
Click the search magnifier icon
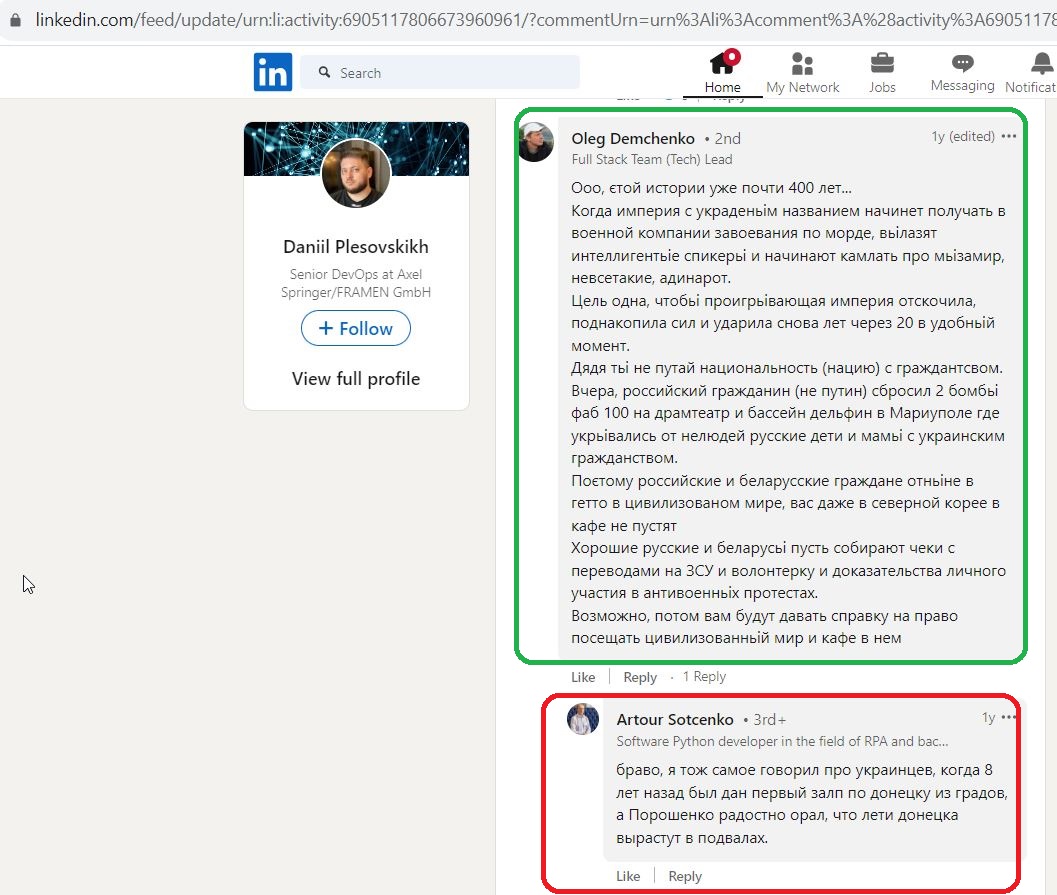point(324,72)
